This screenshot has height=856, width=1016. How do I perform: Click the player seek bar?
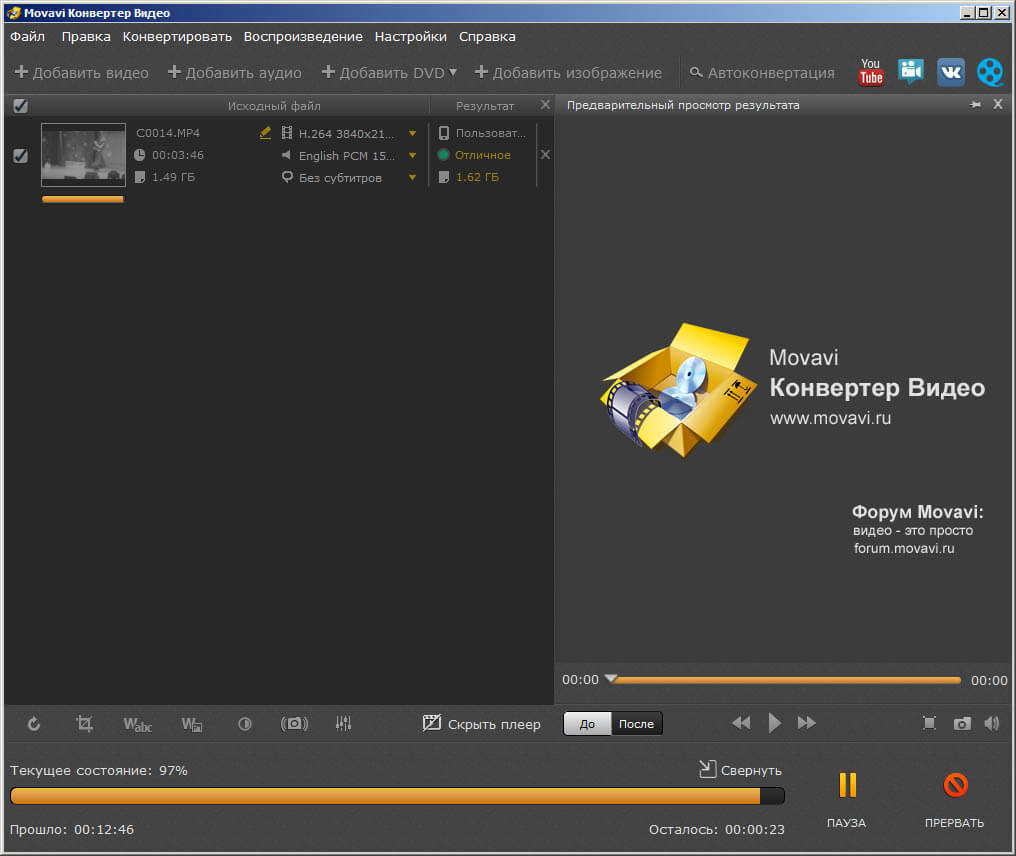click(x=787, y=680)
